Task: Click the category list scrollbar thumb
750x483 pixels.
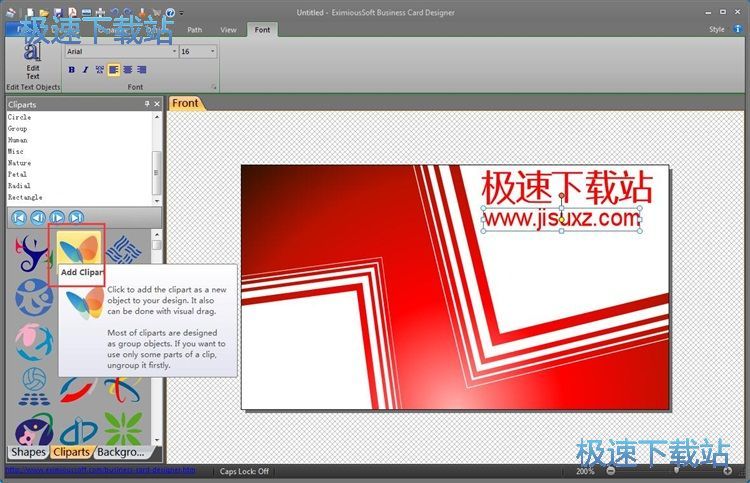Action: click(156, 172)
